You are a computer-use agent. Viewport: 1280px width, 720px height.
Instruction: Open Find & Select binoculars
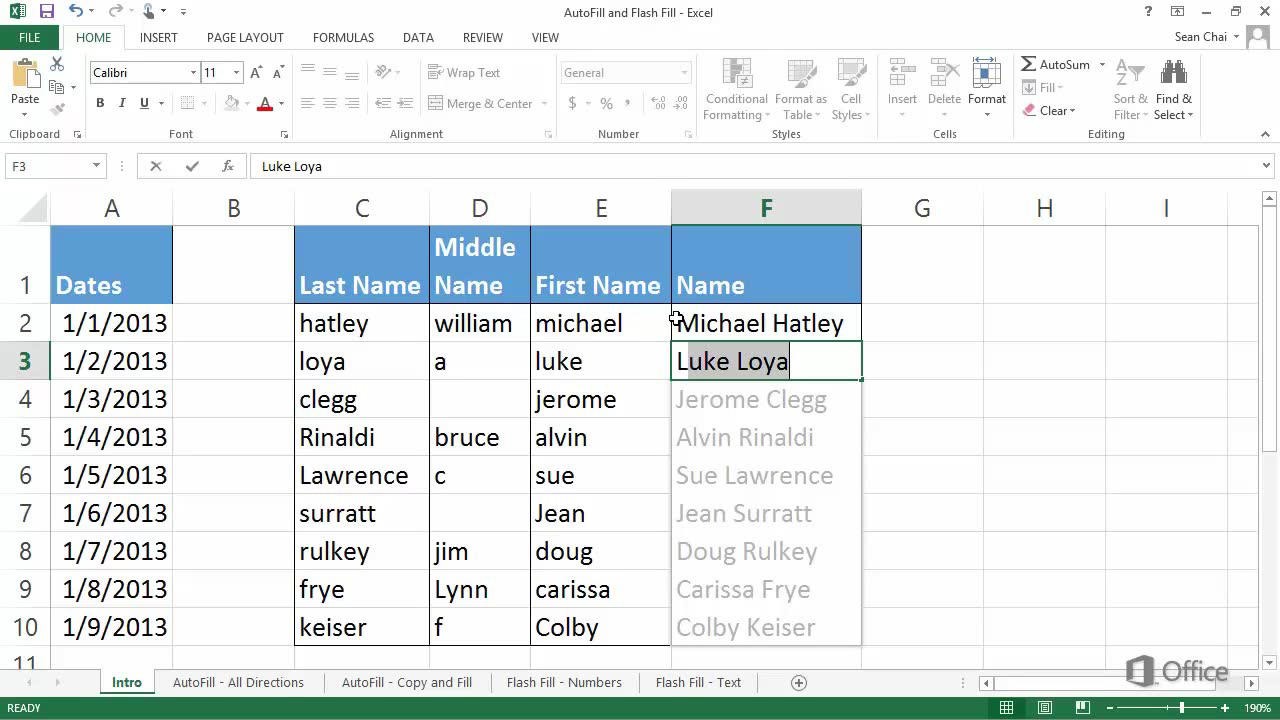pyautogui.click(x=1173, y=90)
